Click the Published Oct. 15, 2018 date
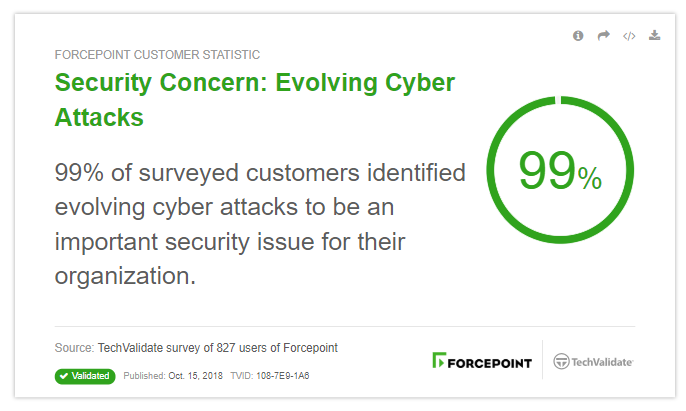The height and width of the screenshot is (411, 686). coord(173,376)
